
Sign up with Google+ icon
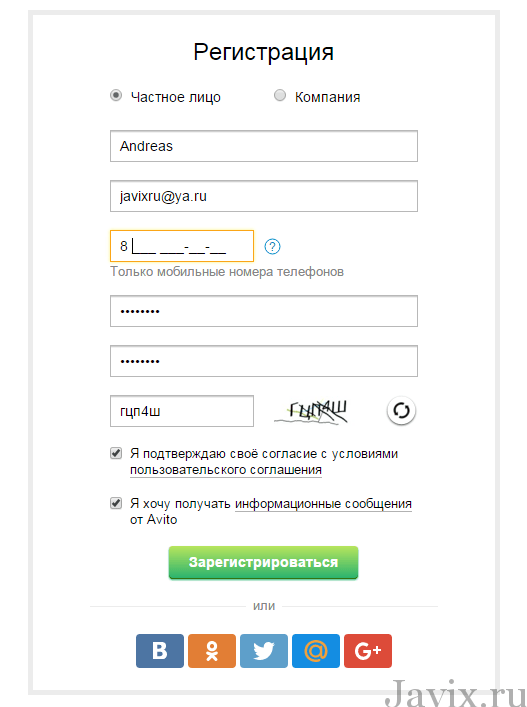(x=368, y=651)
